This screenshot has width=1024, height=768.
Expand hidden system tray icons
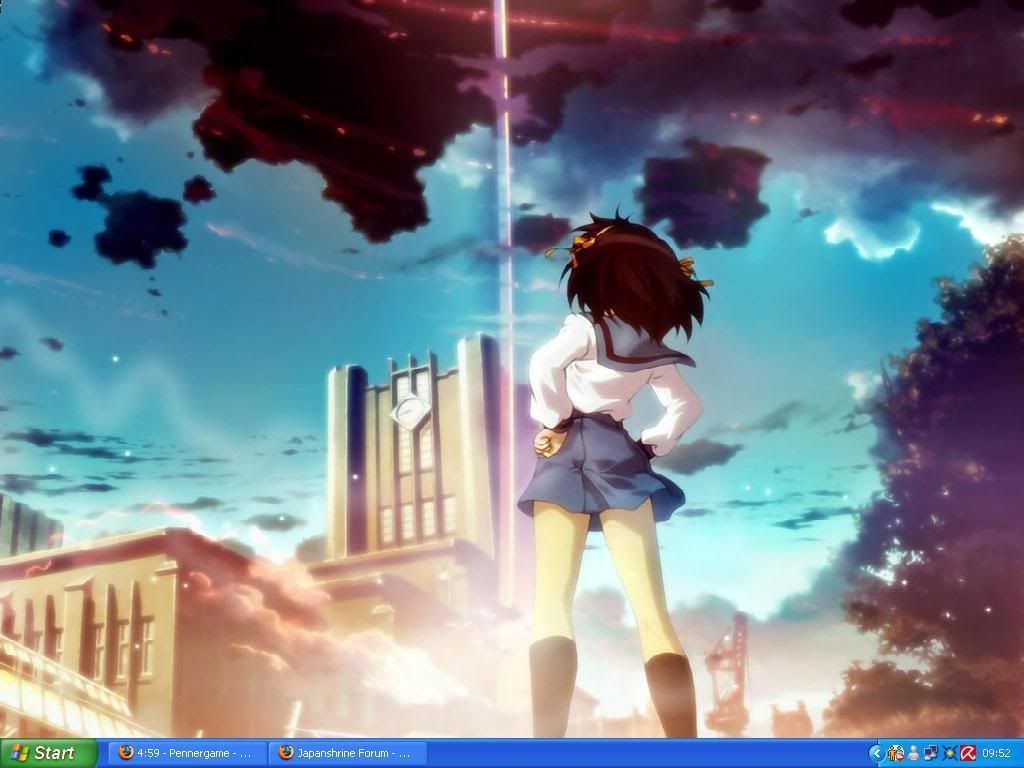876,754
